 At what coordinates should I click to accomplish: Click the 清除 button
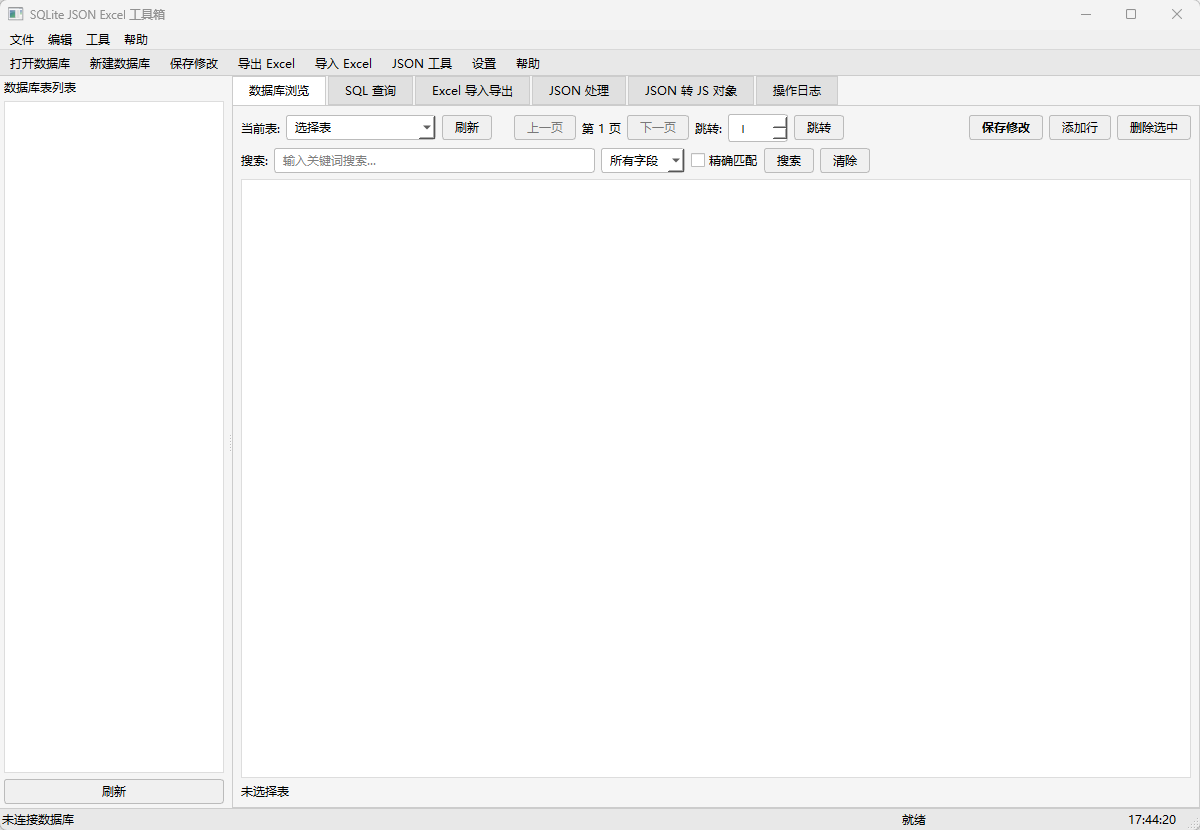click(845, 160)
